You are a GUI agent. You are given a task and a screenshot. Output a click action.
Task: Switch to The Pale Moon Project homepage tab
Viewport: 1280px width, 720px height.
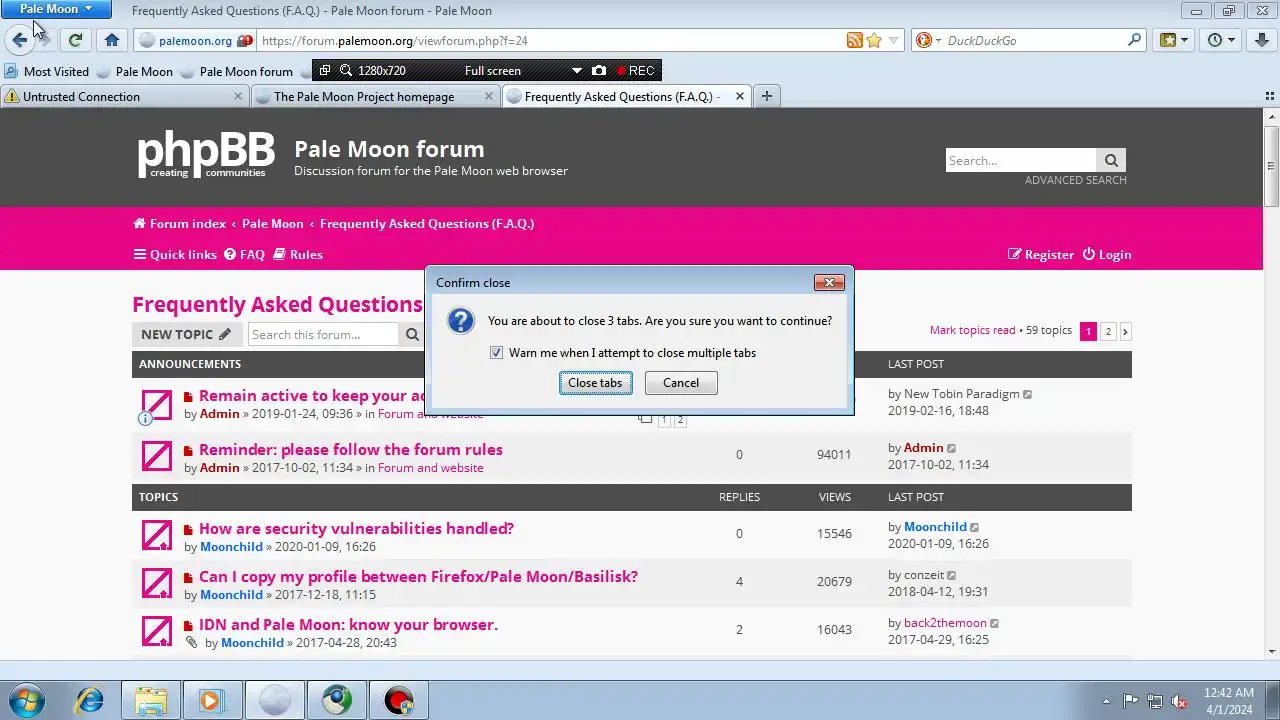[x=375, y=97]
